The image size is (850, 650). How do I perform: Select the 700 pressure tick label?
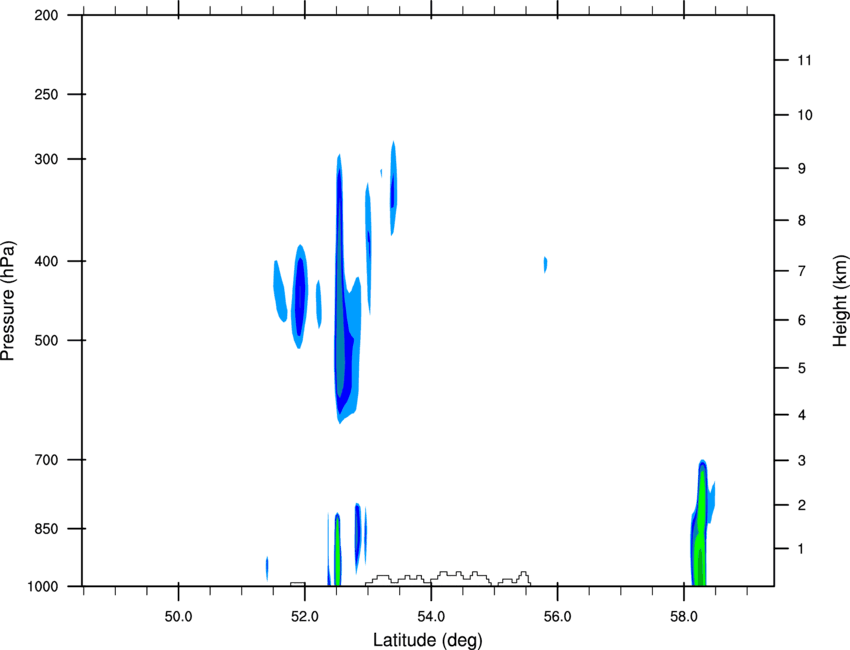pyautogui.click(x=46, y=460)
